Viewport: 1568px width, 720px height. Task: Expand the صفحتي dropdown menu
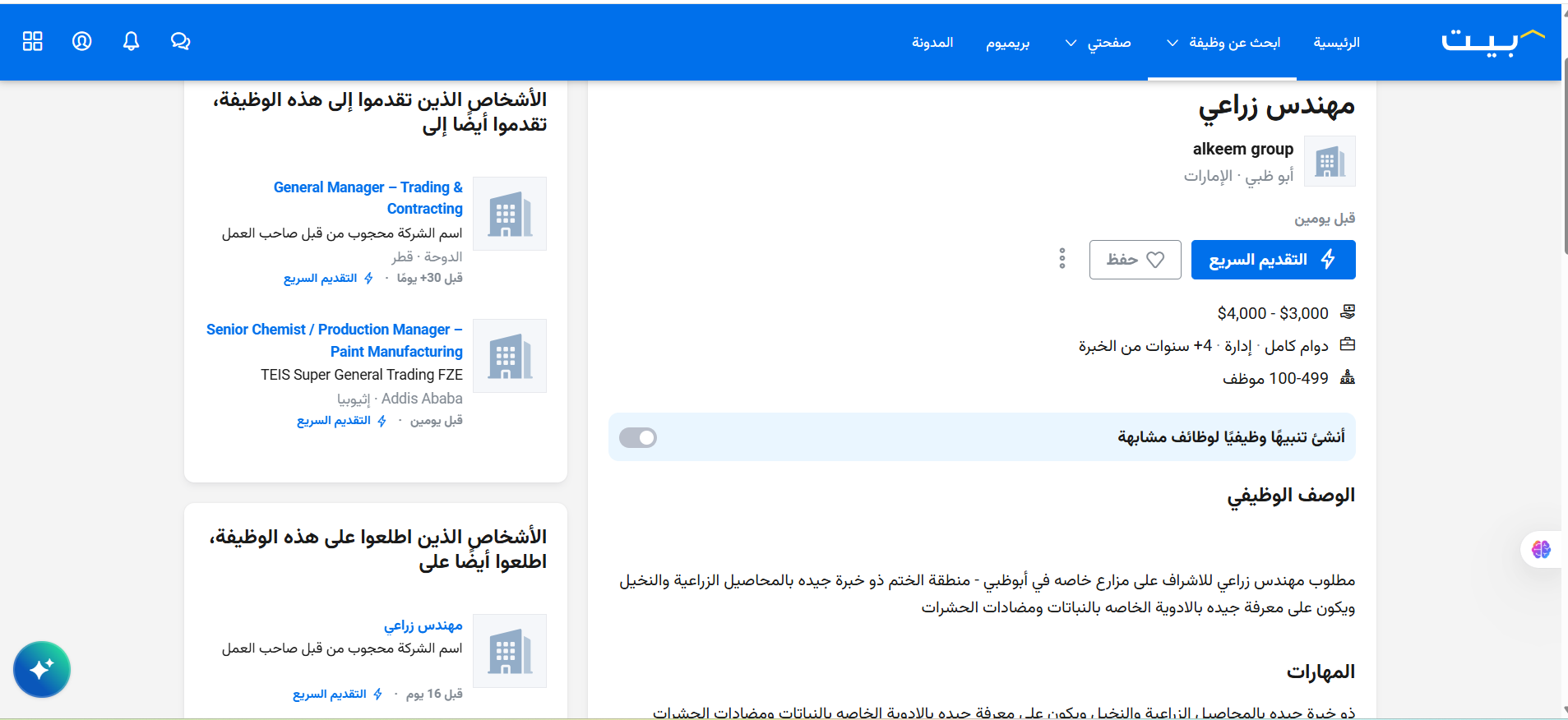pyautogui.click(x=1098, y=43)
